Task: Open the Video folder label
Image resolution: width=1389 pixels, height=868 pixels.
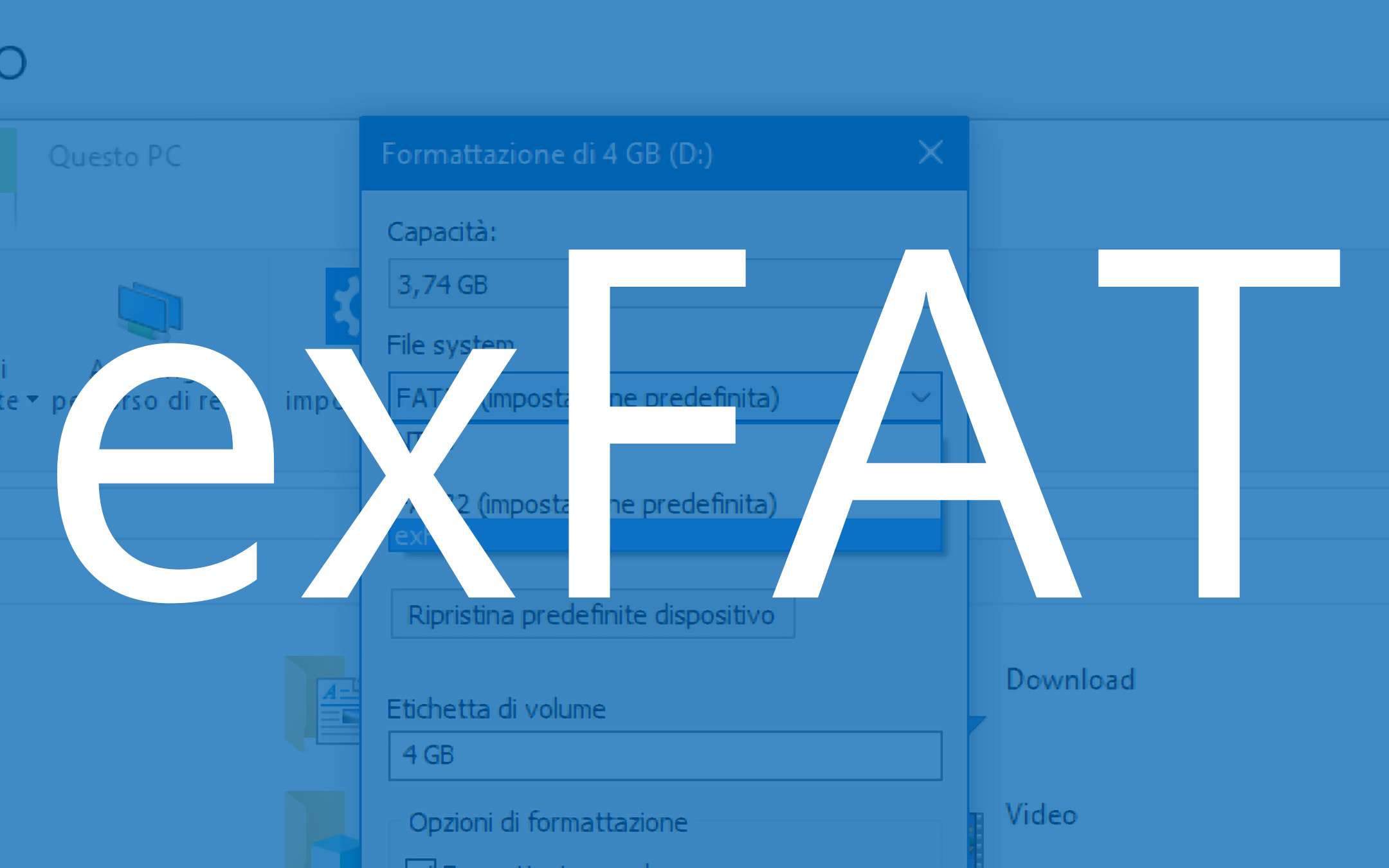Action: (1040, 815)
